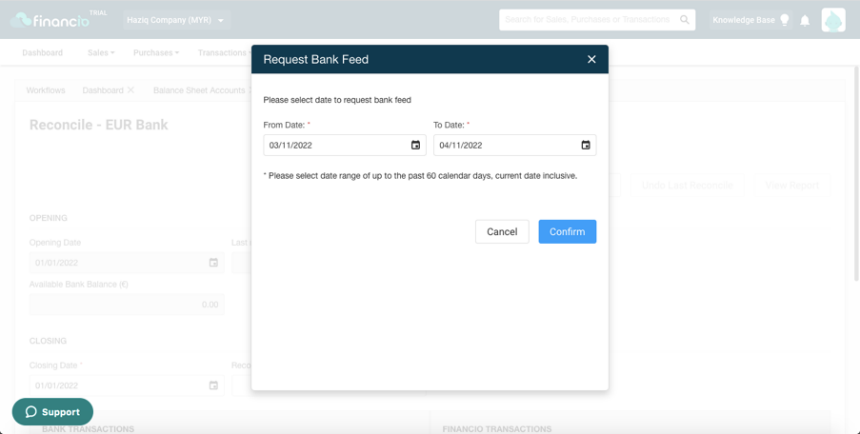Click the Financio logo
Image resolution: width=860 pixels, height=434 pixels.
pyautogui.click(x=50, y=20)
